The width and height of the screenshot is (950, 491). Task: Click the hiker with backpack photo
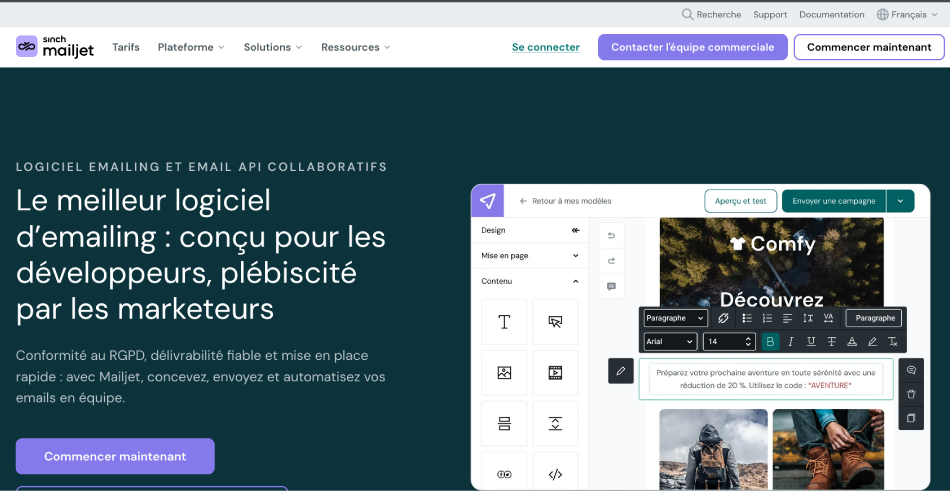pos(713,449)
